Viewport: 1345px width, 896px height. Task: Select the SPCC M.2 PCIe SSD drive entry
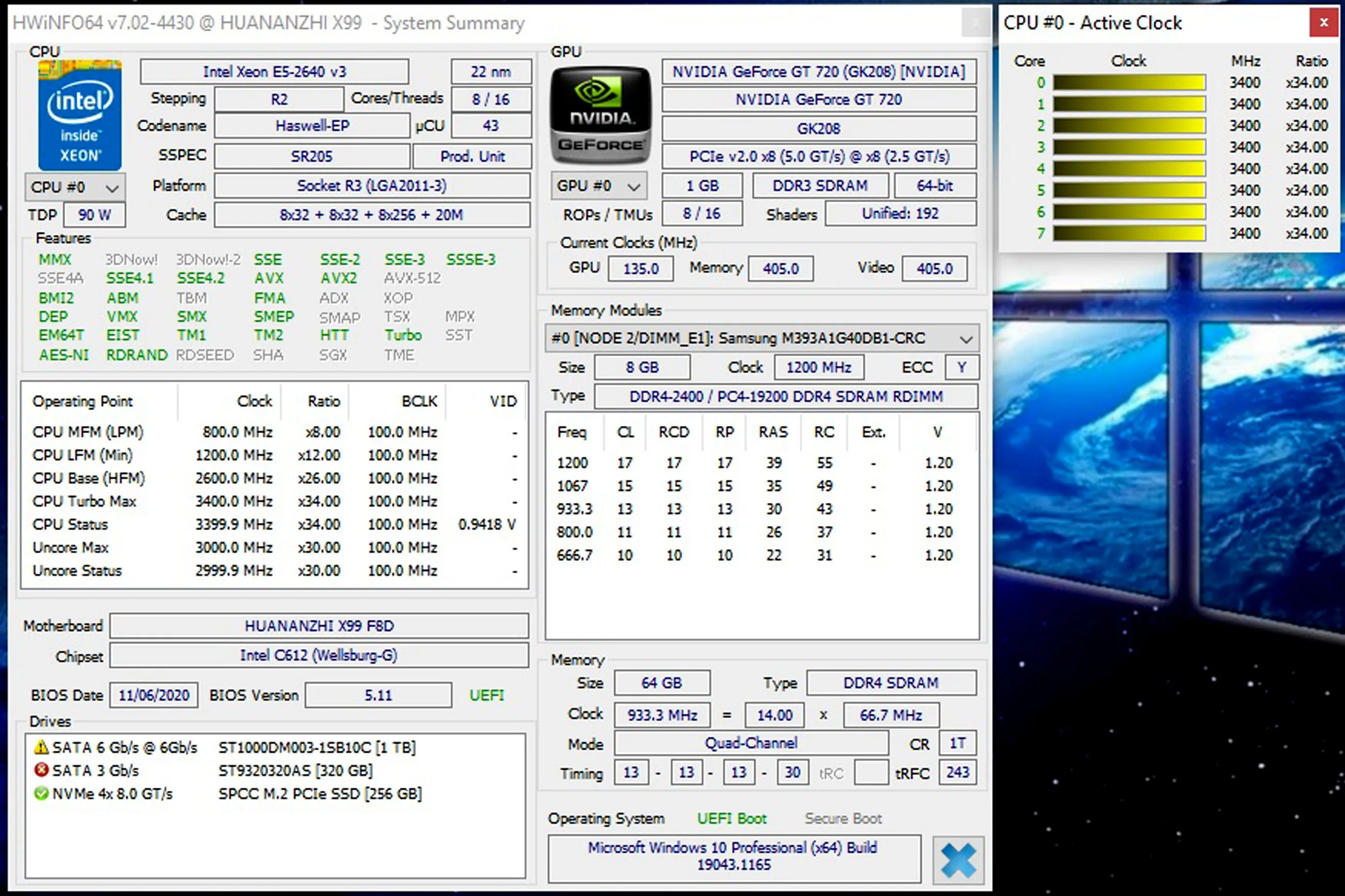tap(319, 794)
